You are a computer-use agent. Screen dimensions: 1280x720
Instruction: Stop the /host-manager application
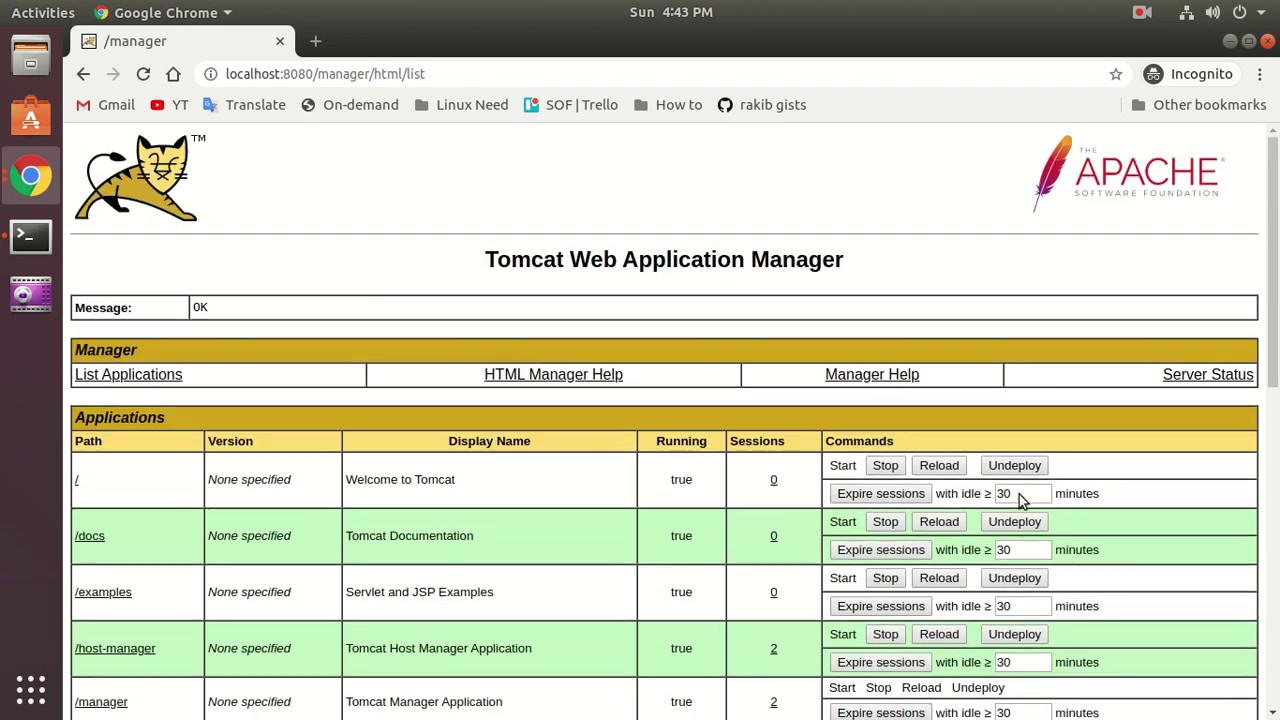(x=885, y=634)
